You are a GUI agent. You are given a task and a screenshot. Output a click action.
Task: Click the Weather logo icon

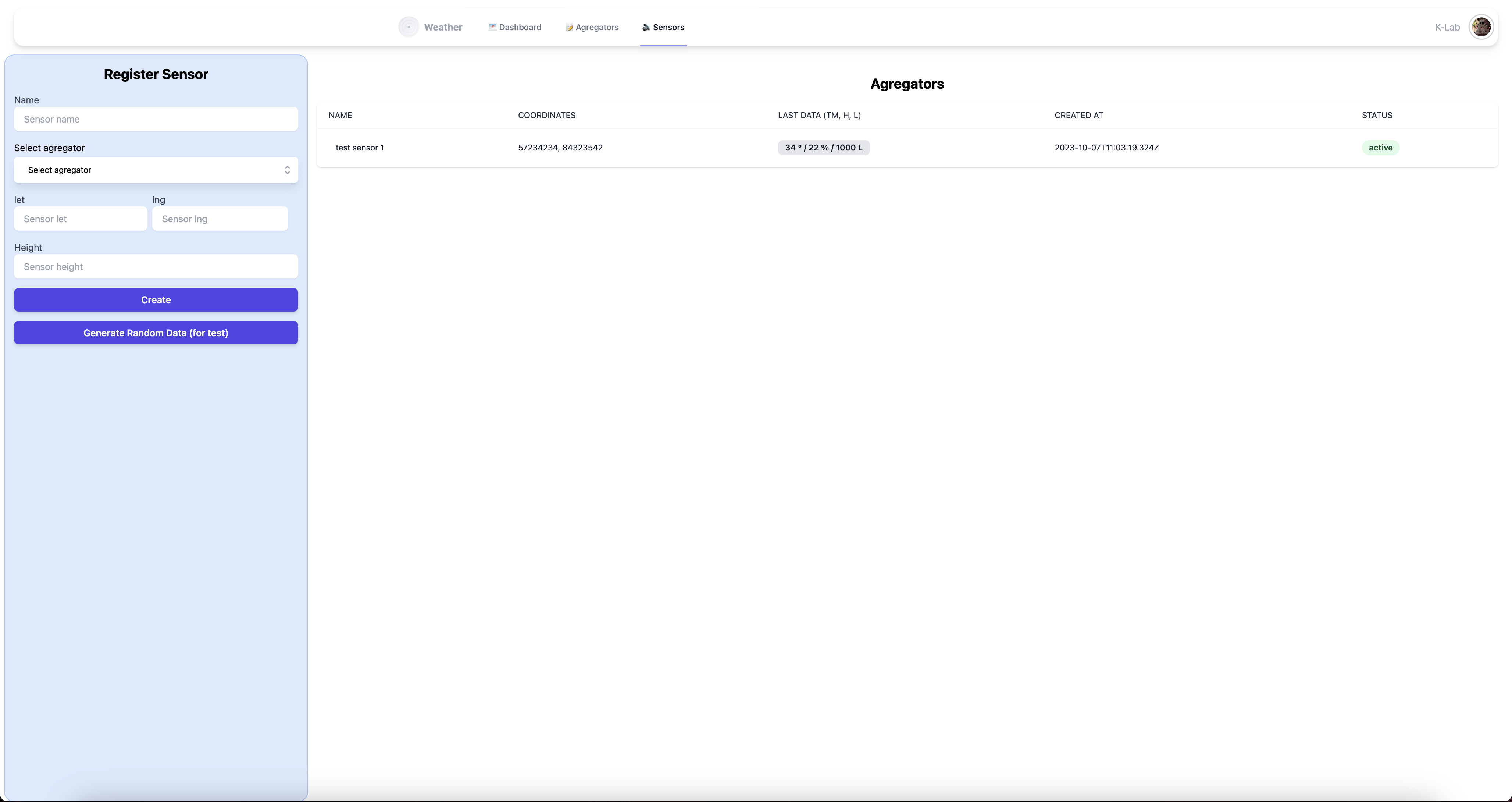click(x=409, y=27)
